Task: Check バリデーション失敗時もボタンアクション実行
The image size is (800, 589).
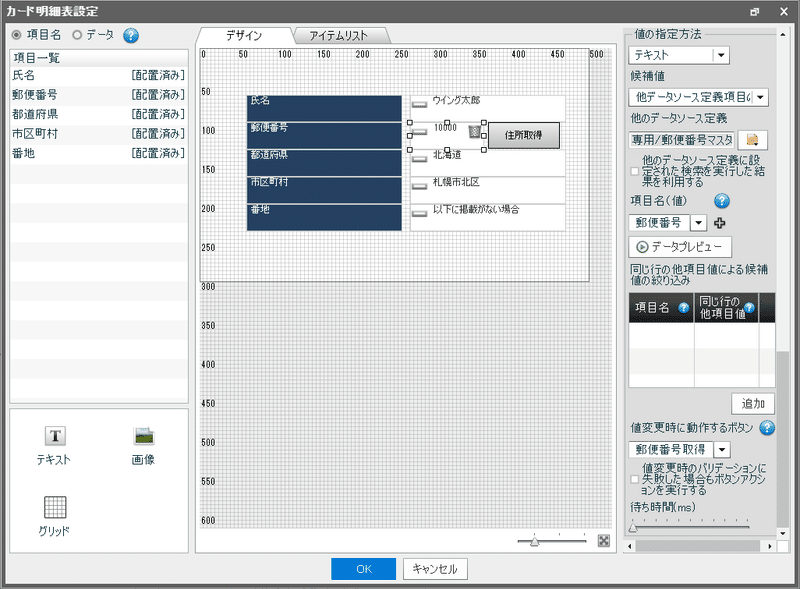Action: [x=634, y=478]
